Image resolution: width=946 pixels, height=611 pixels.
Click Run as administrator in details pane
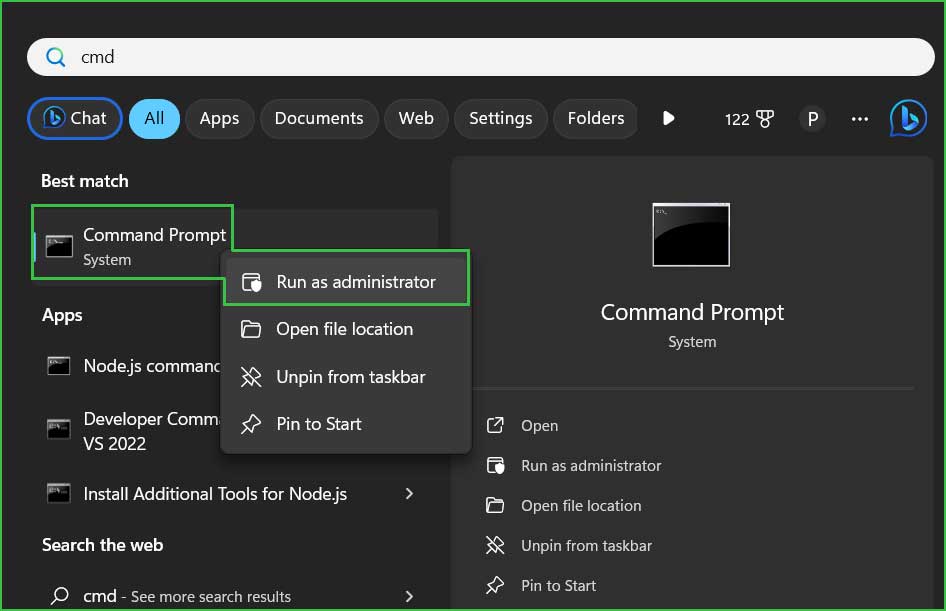(591, 466)
